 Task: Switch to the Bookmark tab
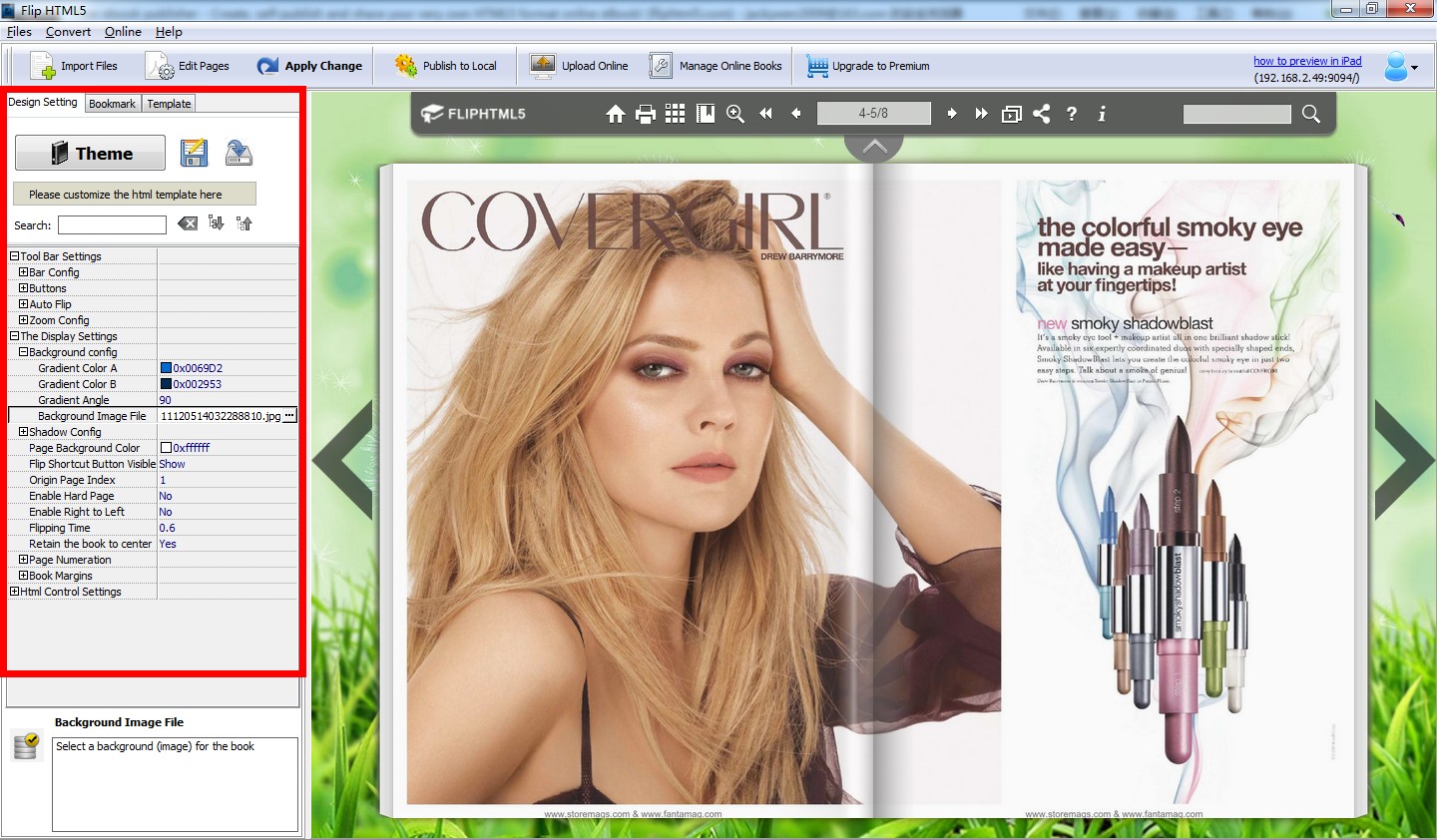[112, 104]
